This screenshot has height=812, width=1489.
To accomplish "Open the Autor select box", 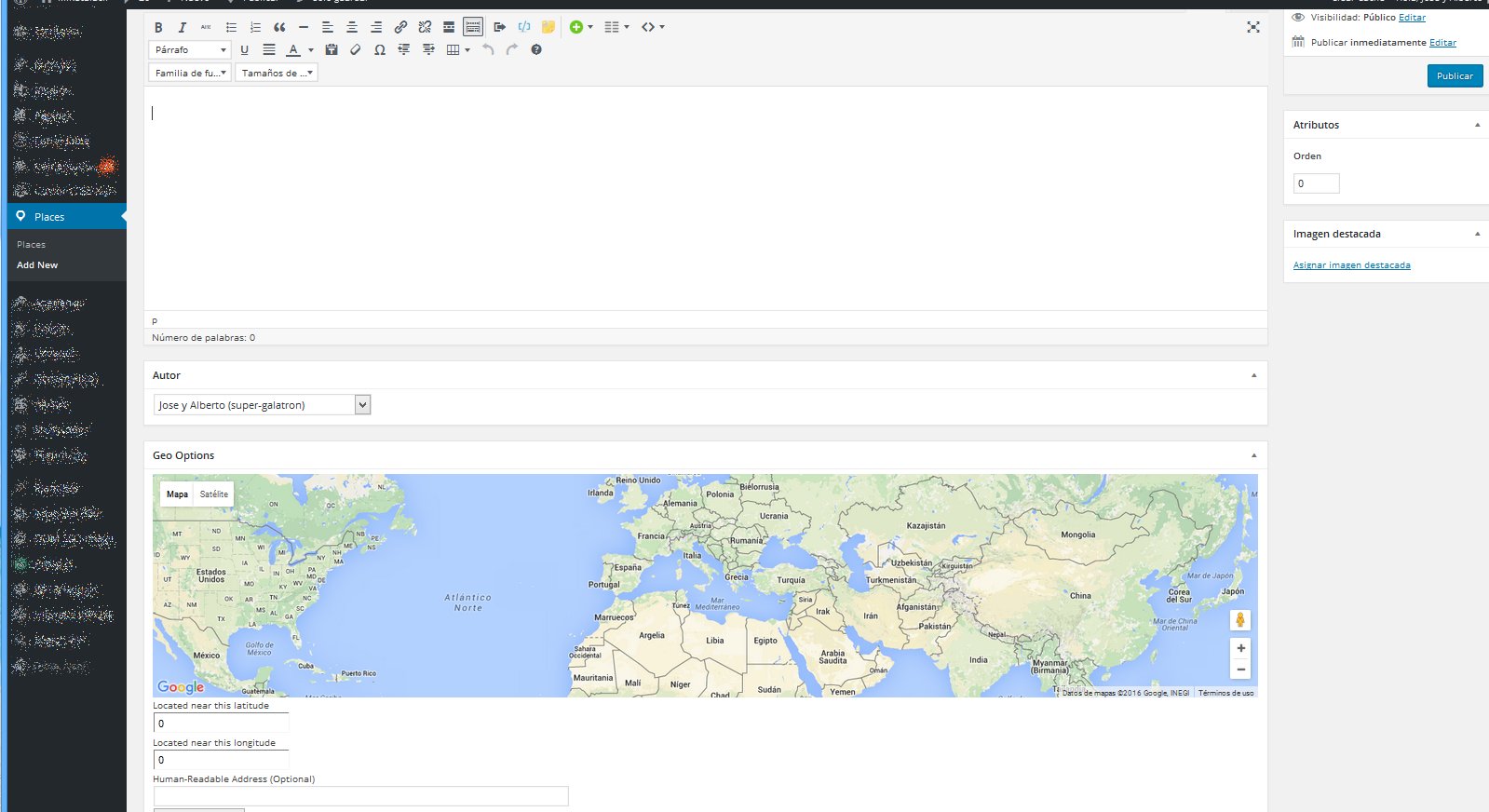I will [x=262, y=405].
